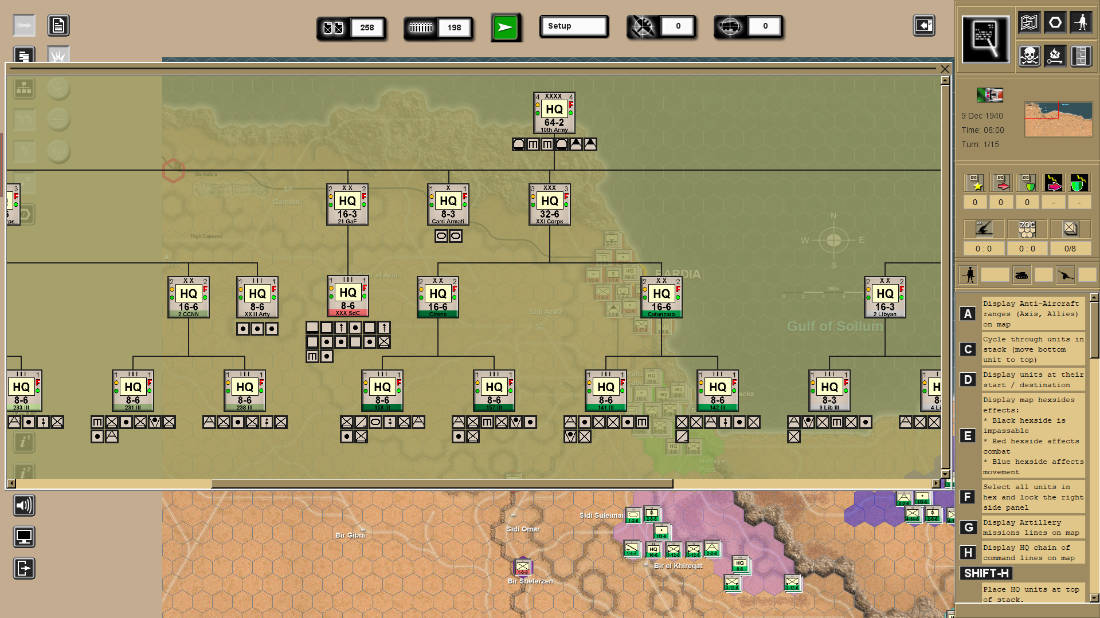Select the XXI Corps HQ 32-6 counter
This screenshot has width=1100, height=618.
pyautogui.click(x=549, y=204)
